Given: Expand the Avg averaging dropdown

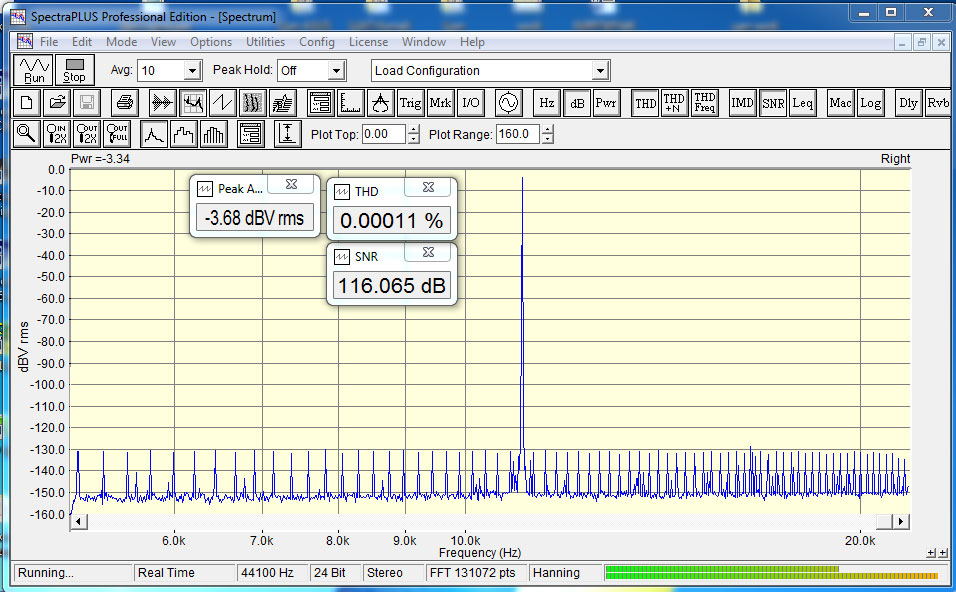Looking at the screenshot, I should tap(192, 71).
